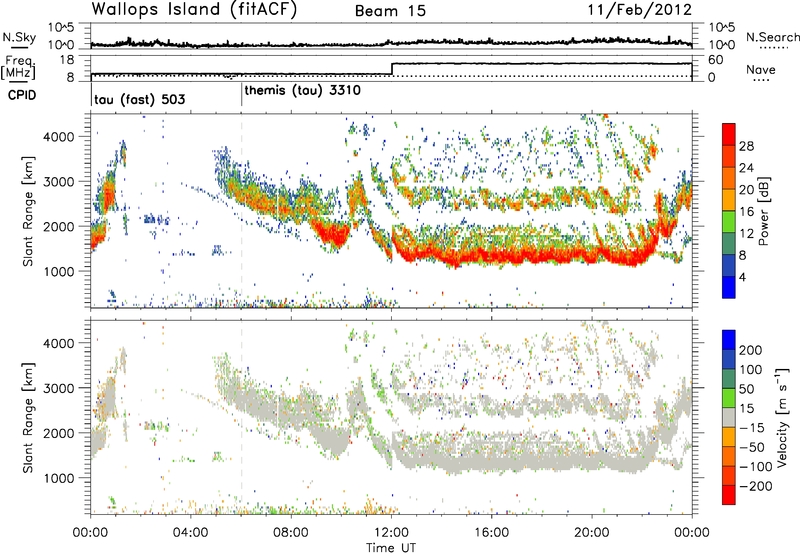Click the 'themis (tau) 3310' text

[x=303, y=91]
